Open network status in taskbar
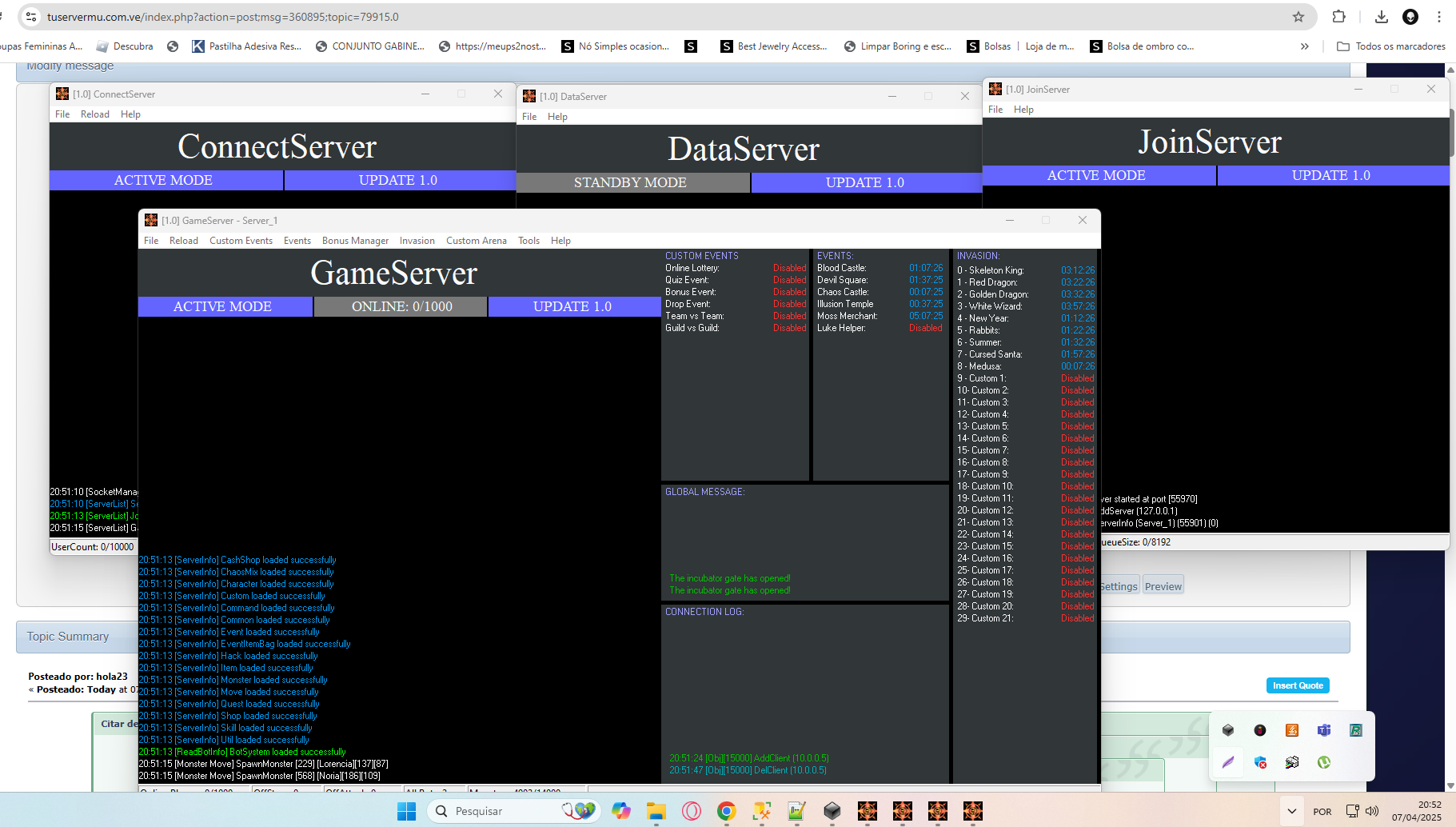Screen dimensions: 1456x827 (x=1352, y=811)
